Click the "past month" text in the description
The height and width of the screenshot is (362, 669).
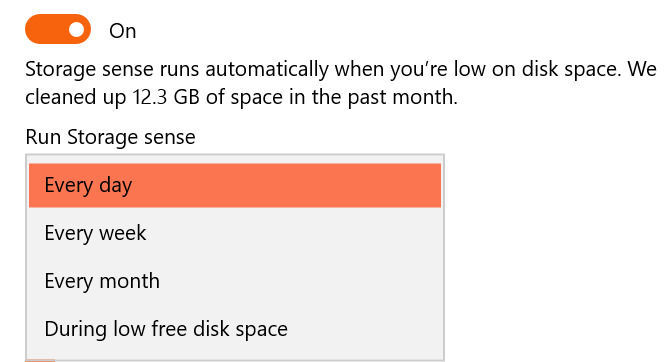[402, 97]
